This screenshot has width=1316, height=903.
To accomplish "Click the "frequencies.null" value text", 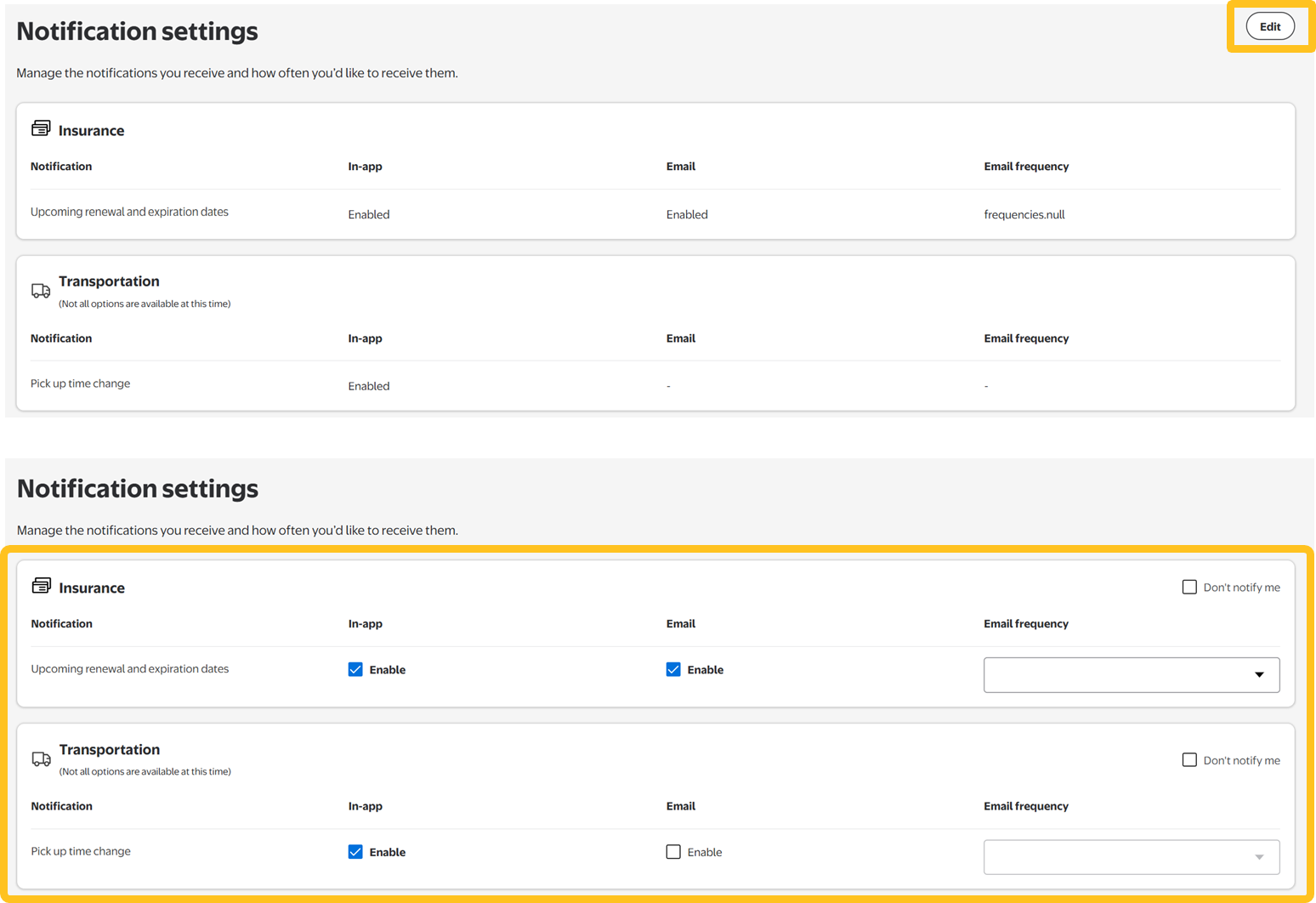I will point(1024,214).
